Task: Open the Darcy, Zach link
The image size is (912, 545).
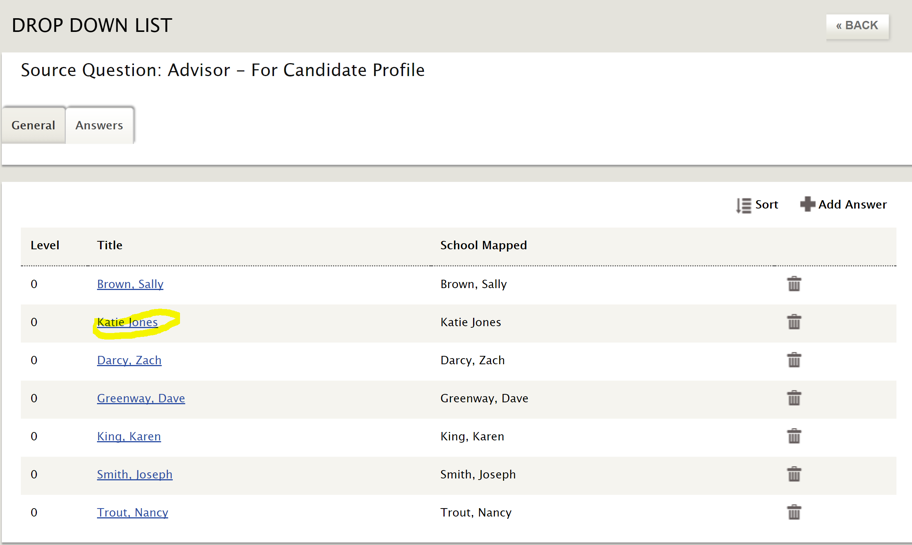Action: (x=129, y=360)
